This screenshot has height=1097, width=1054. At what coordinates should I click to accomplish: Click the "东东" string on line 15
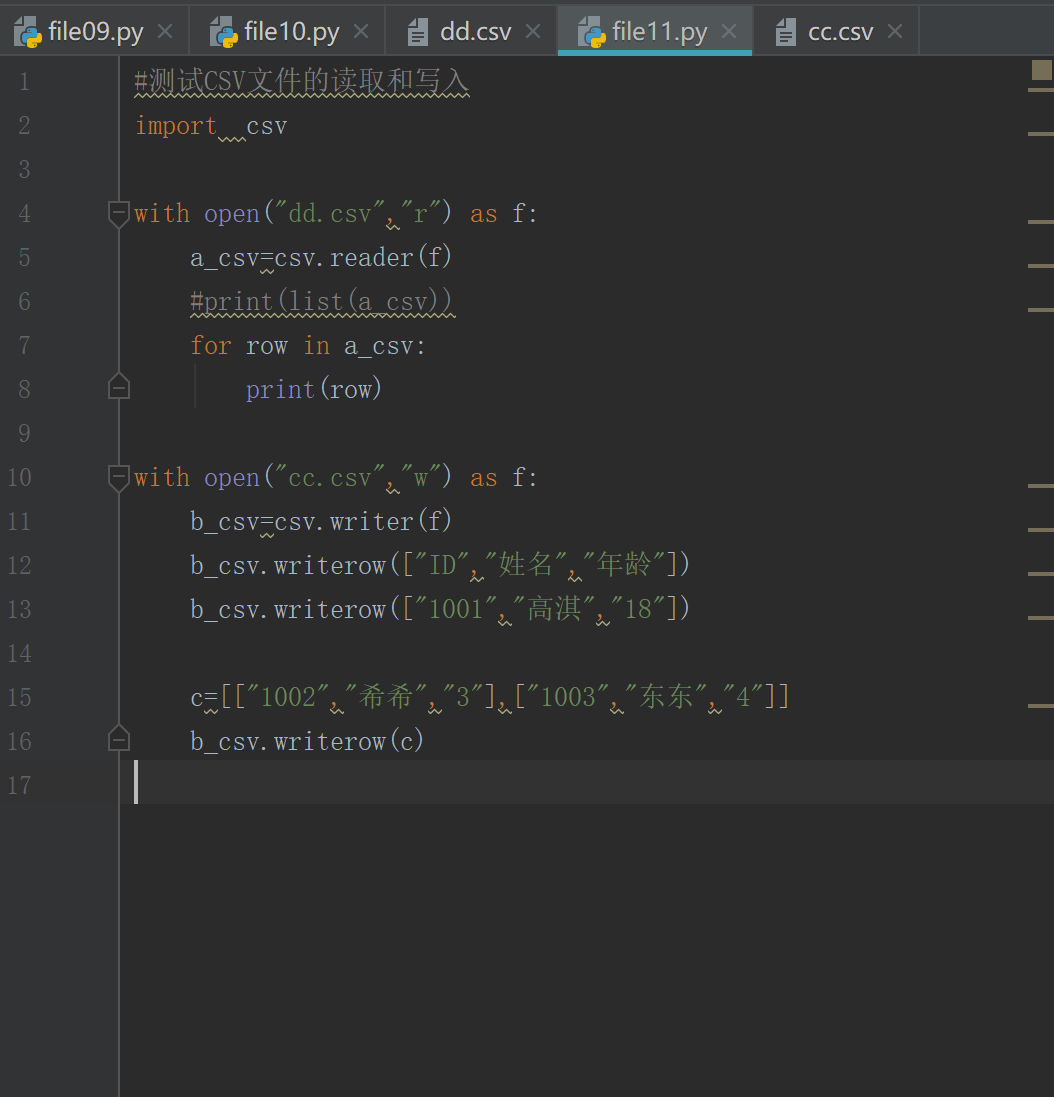666,698
